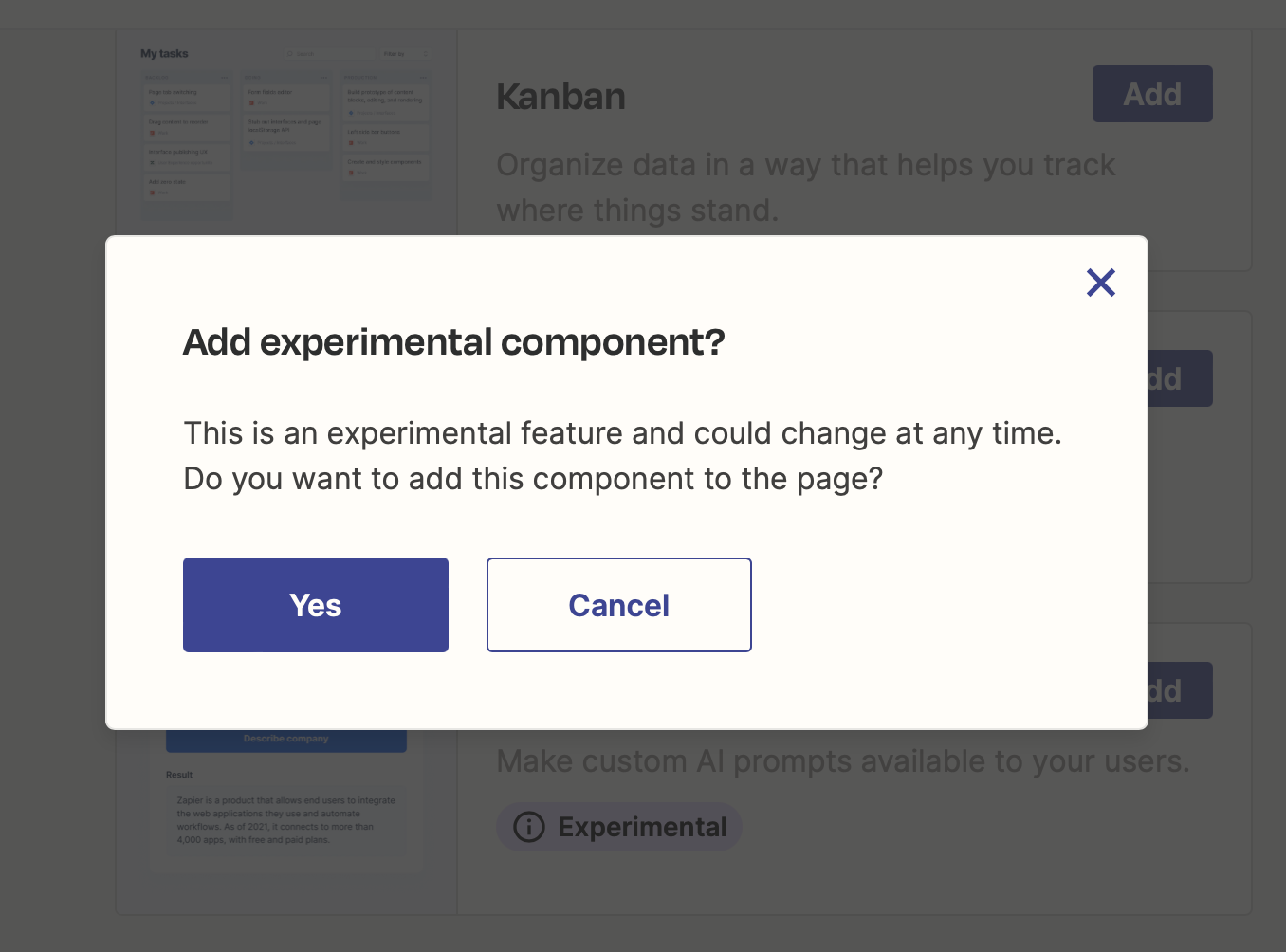Screen dimensions: 1286x952
Task: Open the Production column's three-dot menu
Action: [423, 78]
